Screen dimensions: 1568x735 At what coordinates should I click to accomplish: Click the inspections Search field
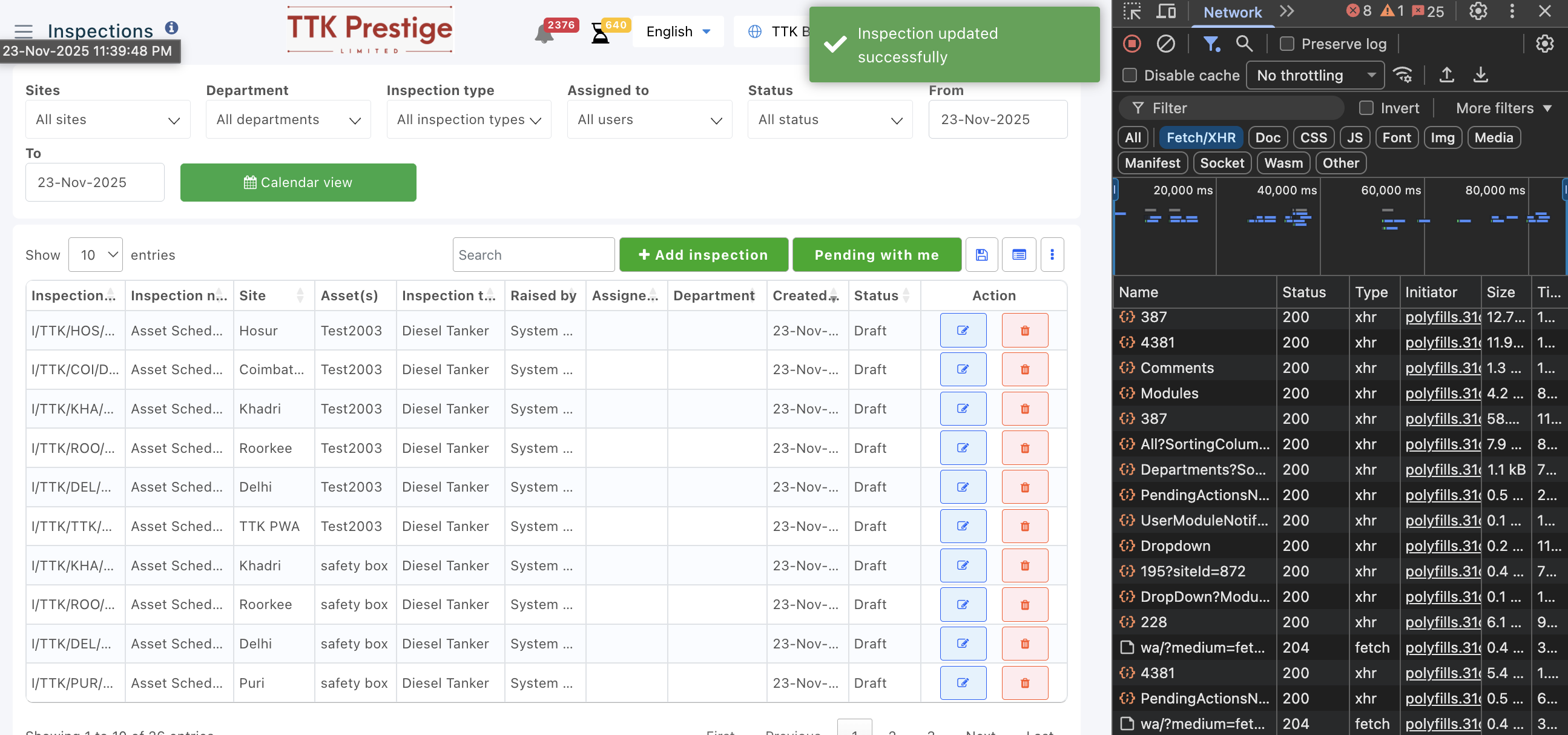click(533, 254)
